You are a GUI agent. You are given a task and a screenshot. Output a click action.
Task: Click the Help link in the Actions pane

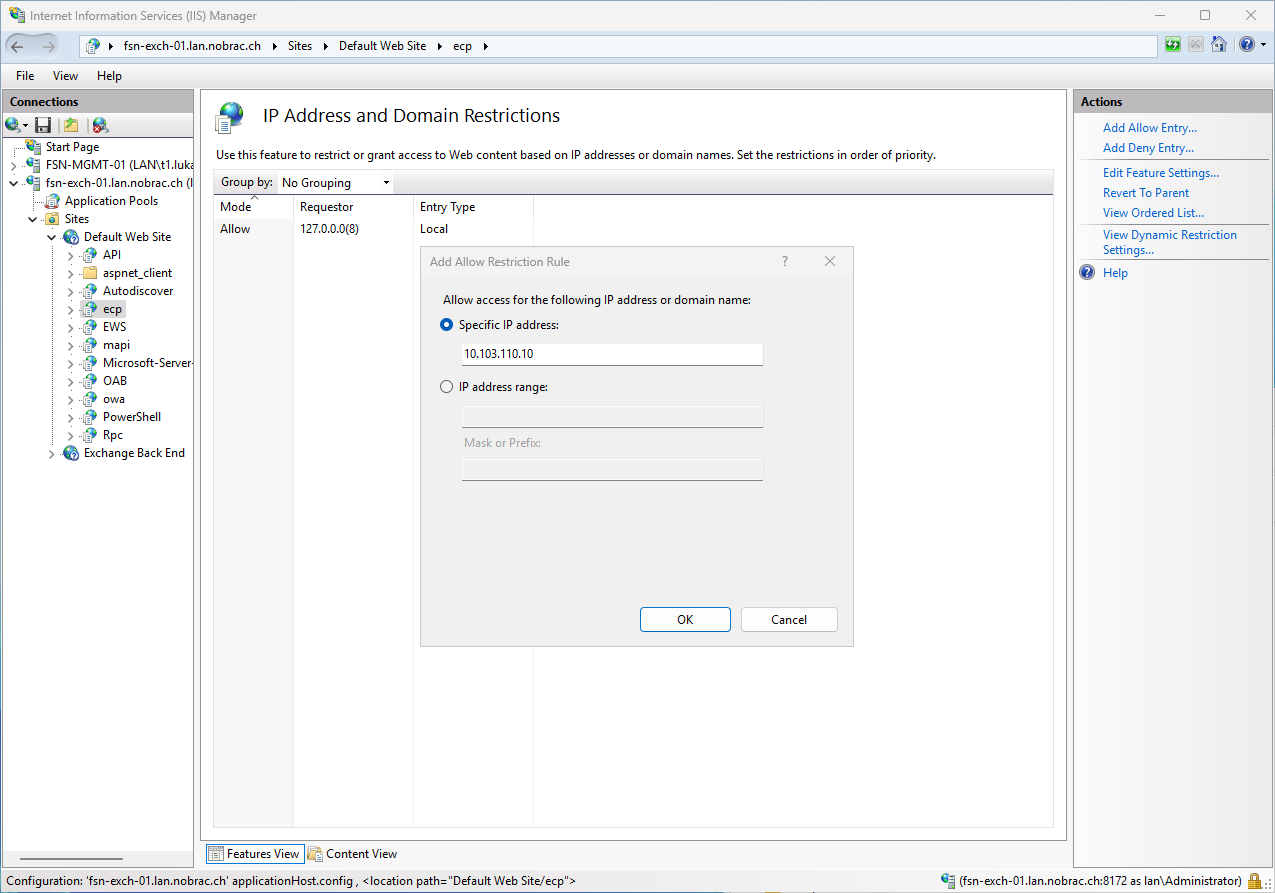[x=1115, y=273]
